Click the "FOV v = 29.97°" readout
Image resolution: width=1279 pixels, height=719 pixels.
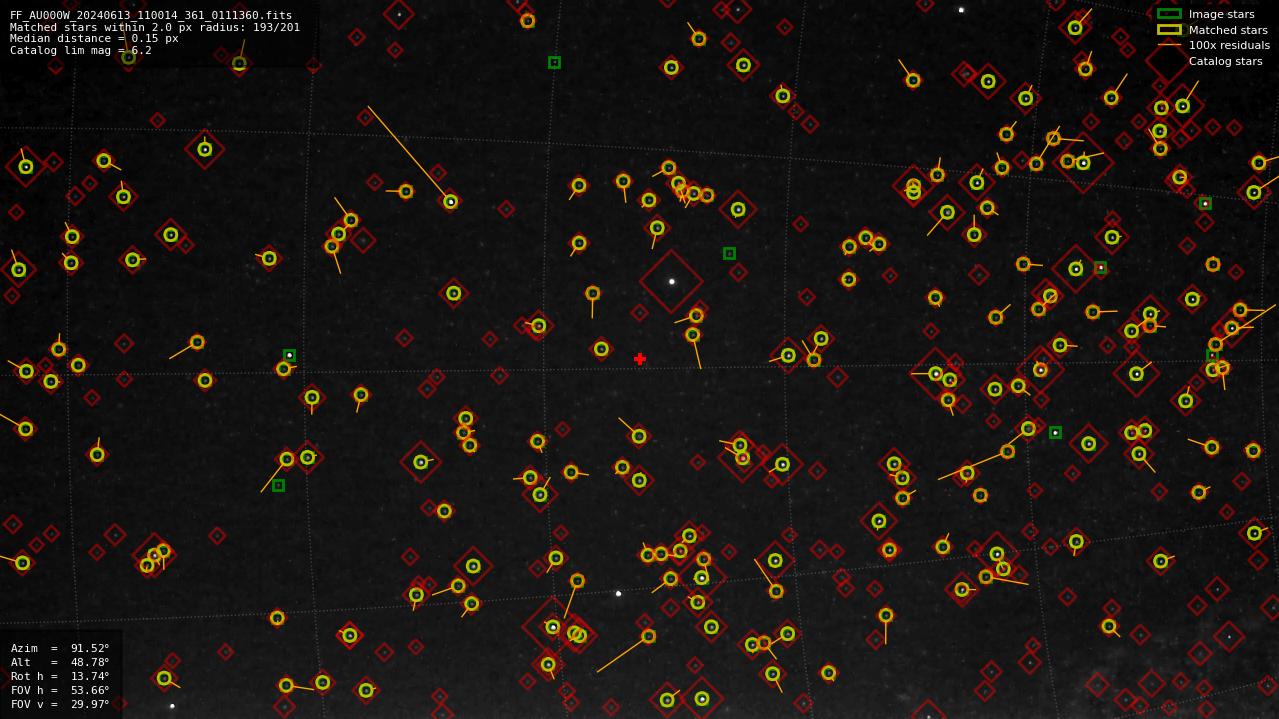click(60, 704)
